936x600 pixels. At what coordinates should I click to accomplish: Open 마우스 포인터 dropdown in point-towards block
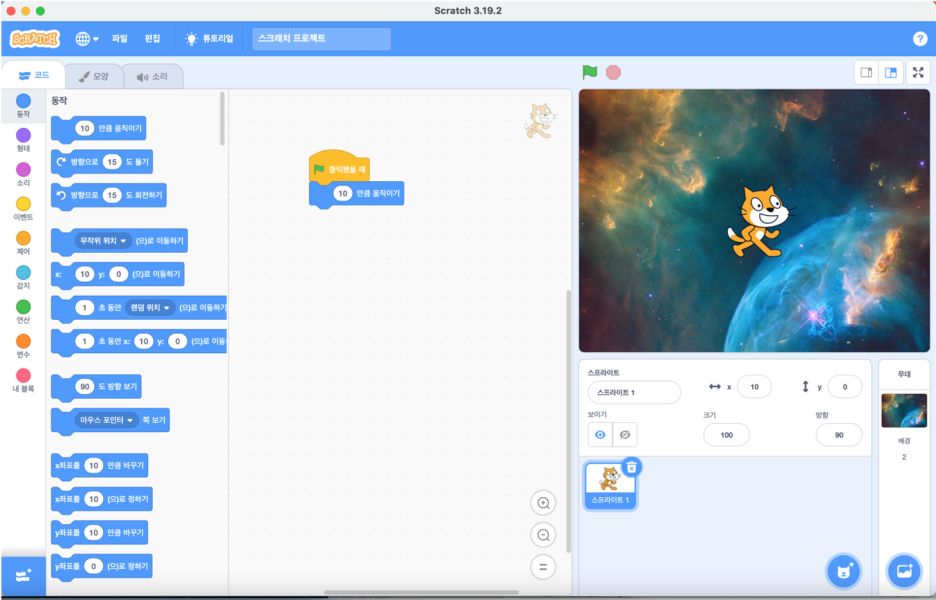(106, 420)
